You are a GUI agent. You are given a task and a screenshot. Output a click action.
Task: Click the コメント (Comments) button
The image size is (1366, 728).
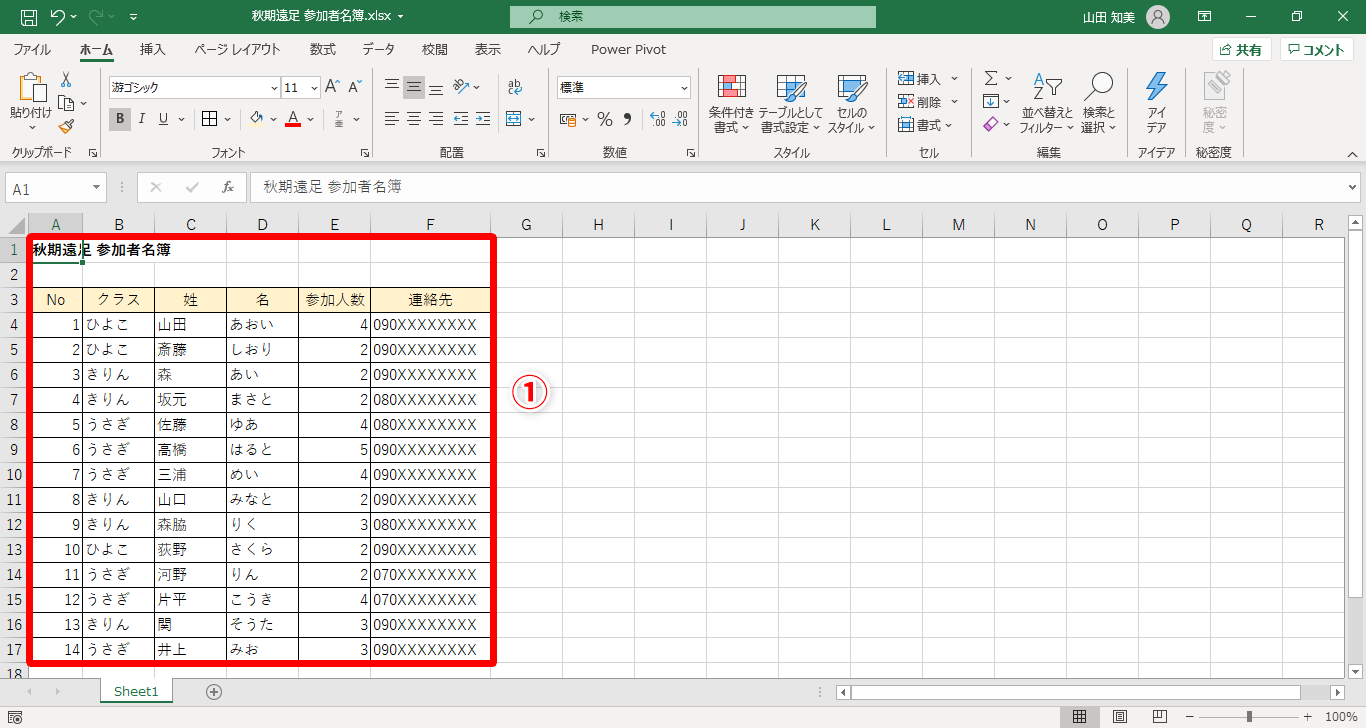[1316, 50]
